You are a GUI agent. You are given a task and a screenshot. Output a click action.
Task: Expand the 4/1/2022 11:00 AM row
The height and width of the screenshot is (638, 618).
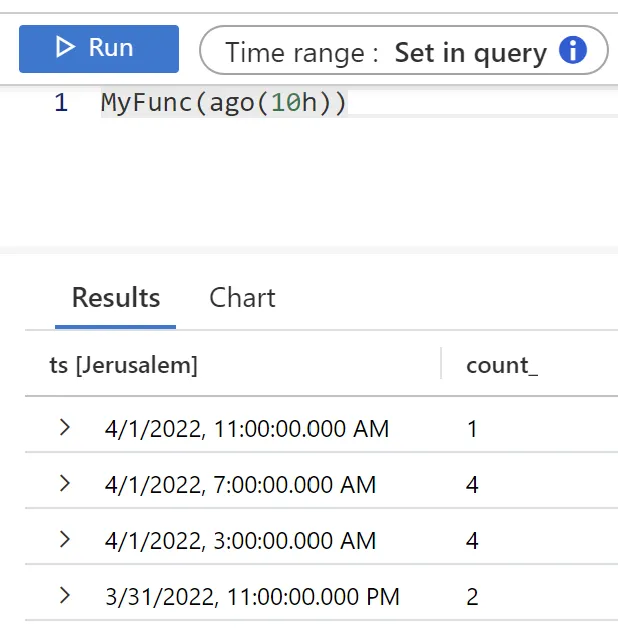tap(65, 428)
